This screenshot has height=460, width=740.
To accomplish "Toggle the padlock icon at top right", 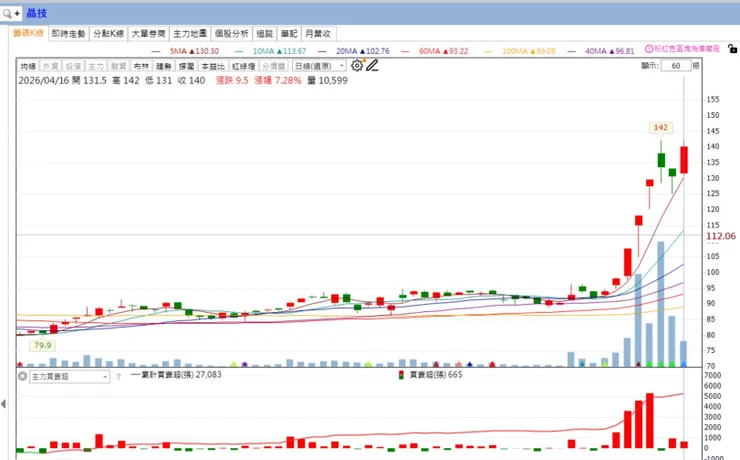I will pos(732,48).
